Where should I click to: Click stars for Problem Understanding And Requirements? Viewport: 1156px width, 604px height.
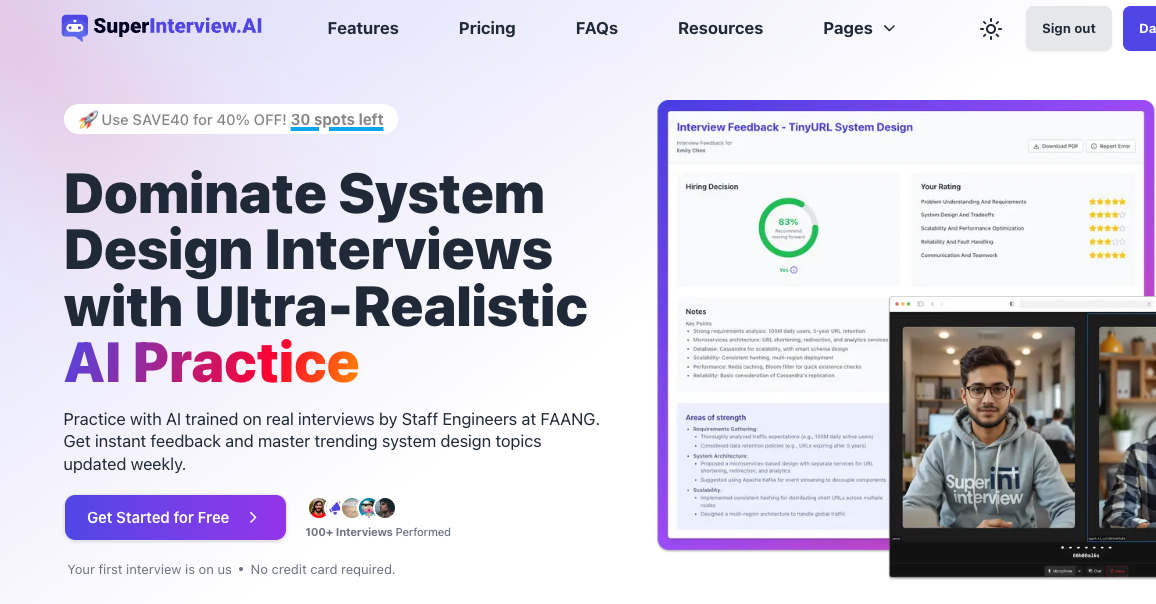tap(1107, 201)
